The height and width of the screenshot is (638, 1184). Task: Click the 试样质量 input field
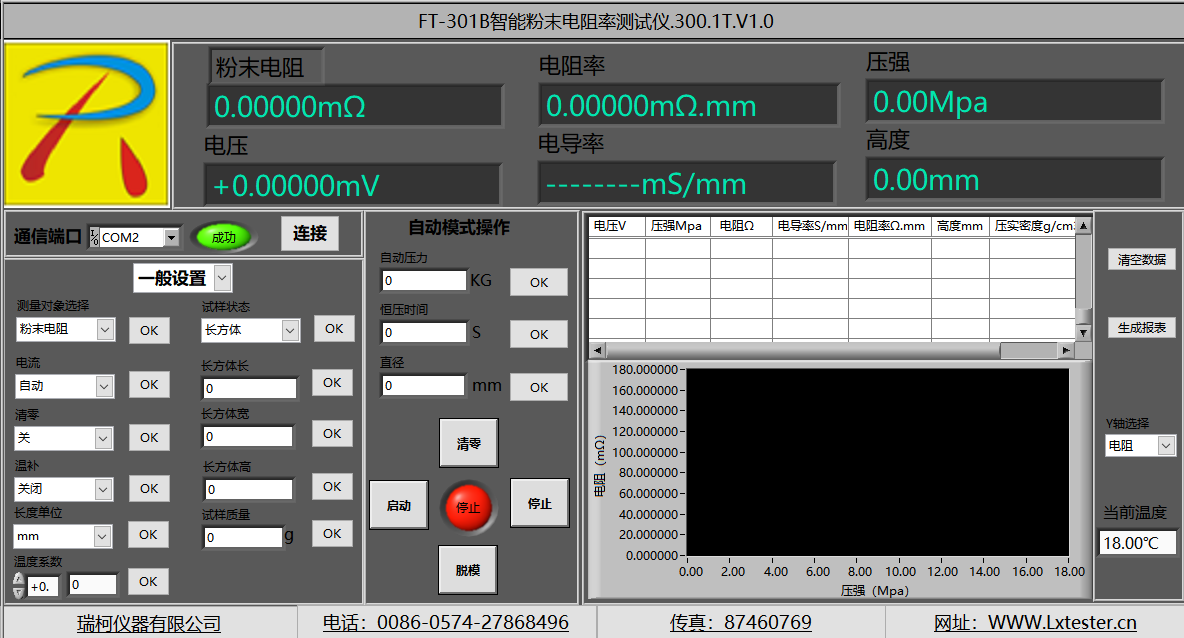click(x=243, y=538)
